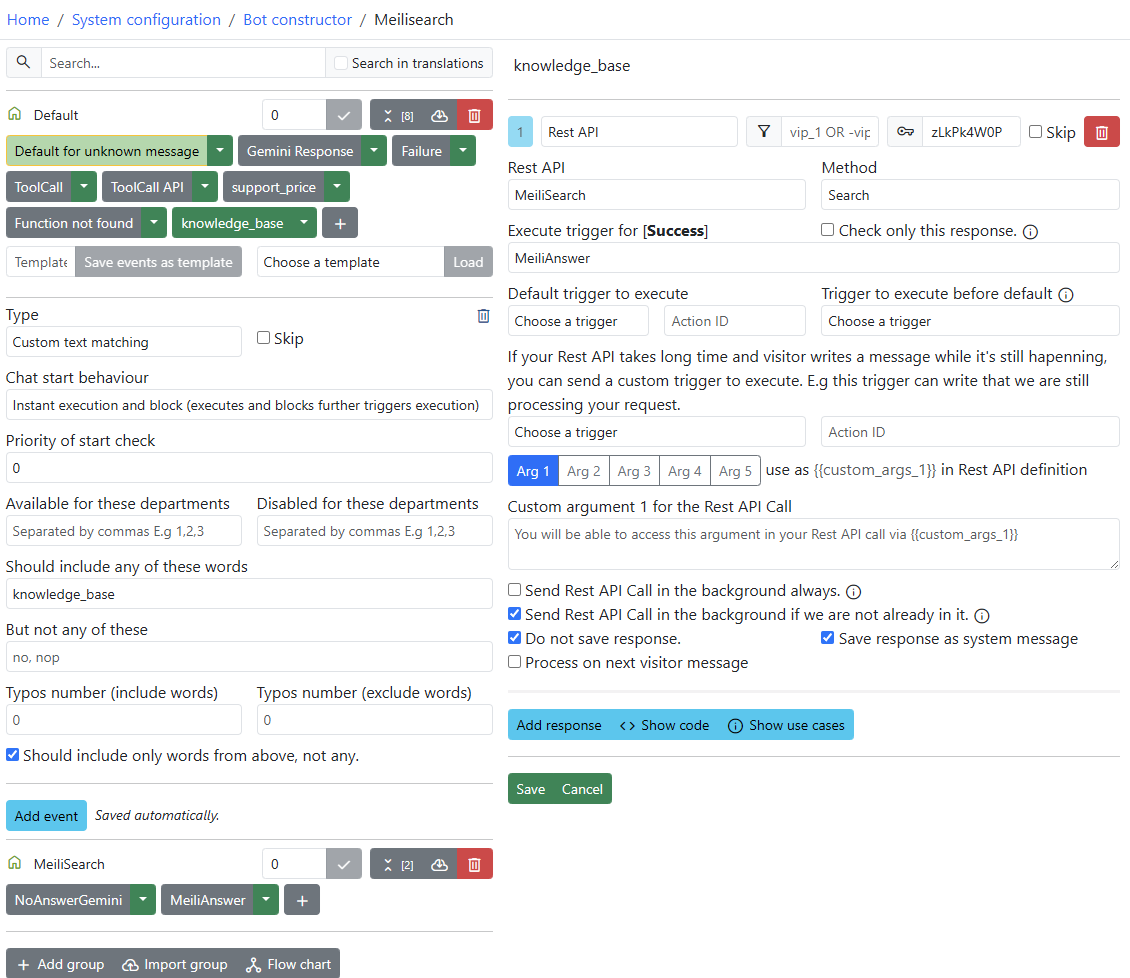This screenshot has width=1130, height=978.
Task: Open dropdown for ToolCall API trigger
Action: (205, 187)
